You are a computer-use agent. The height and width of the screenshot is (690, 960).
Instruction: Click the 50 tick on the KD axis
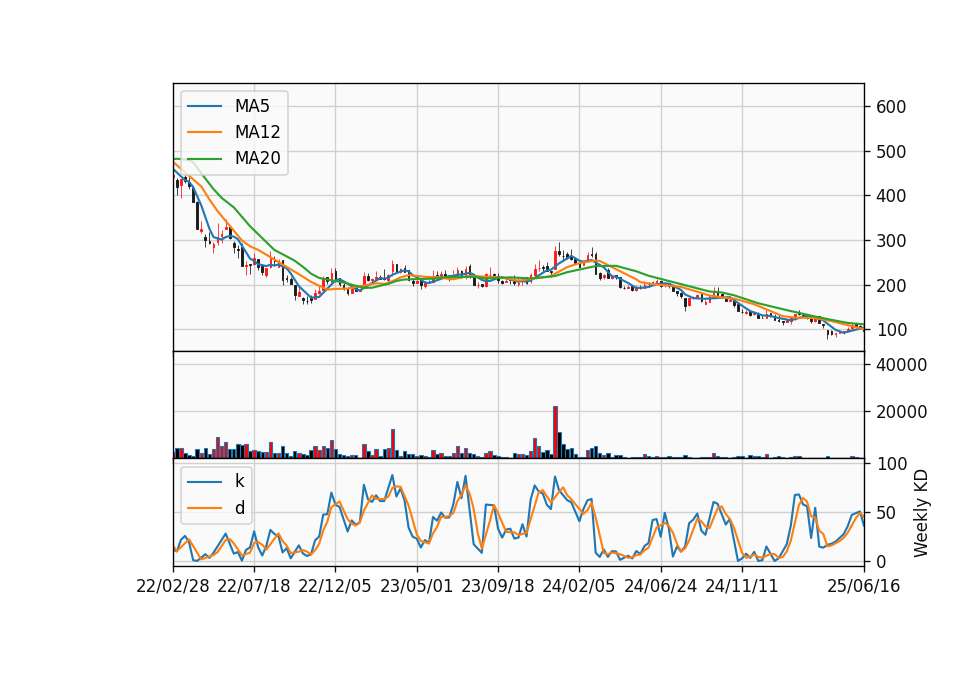pos(887,512)
